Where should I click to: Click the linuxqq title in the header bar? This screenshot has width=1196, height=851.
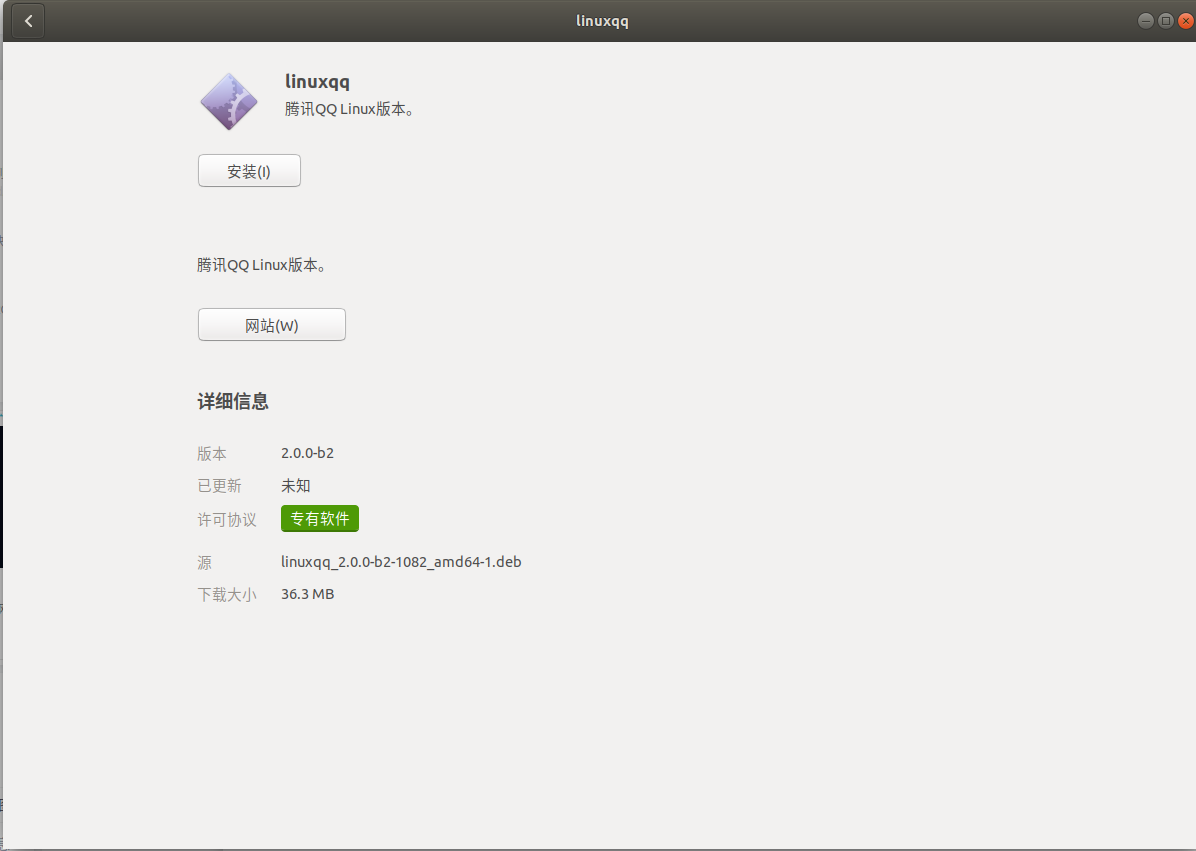pos(602,21)
